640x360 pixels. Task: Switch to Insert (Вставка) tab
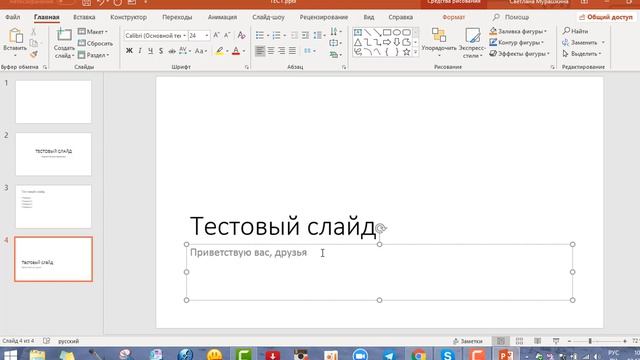click(x=84, y=17)
